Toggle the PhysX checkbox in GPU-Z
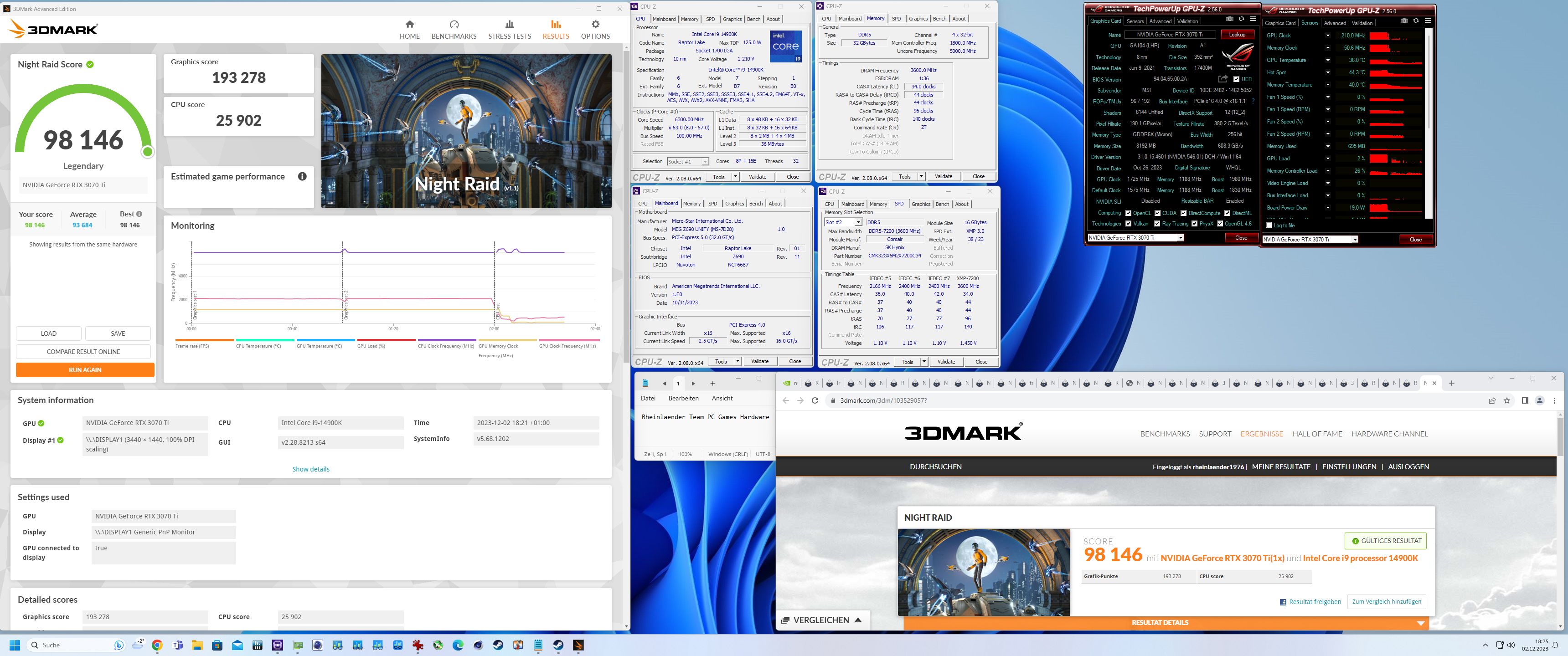This screenshot has width=1568, height=656. coord(1194,224)
